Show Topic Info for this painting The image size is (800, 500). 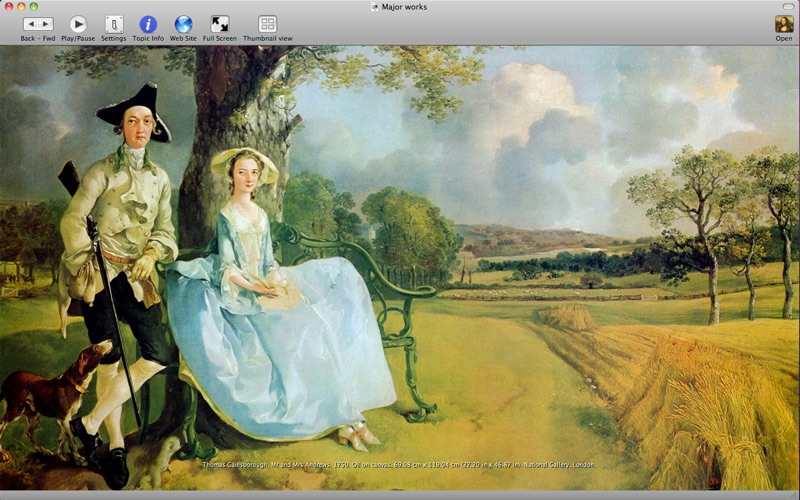148,23
